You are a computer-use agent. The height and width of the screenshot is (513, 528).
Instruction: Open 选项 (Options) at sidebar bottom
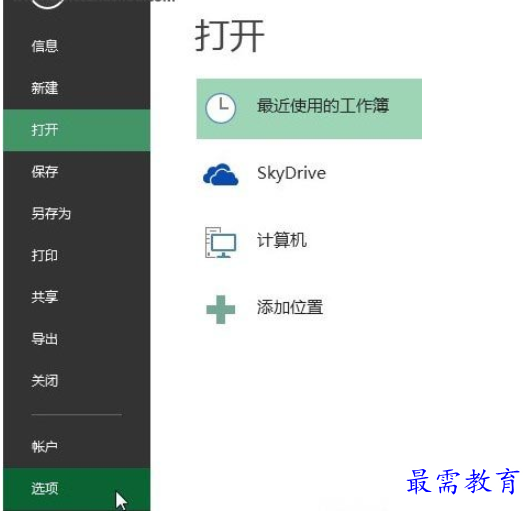tap(76, 489)
